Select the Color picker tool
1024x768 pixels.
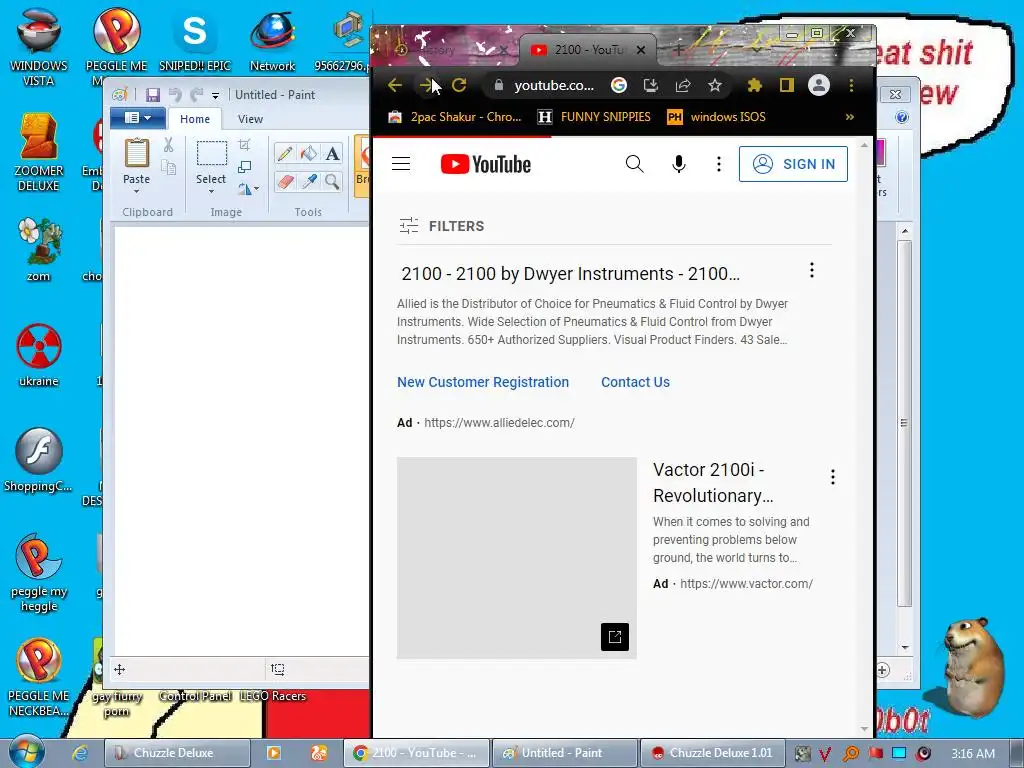pos(309,182)
